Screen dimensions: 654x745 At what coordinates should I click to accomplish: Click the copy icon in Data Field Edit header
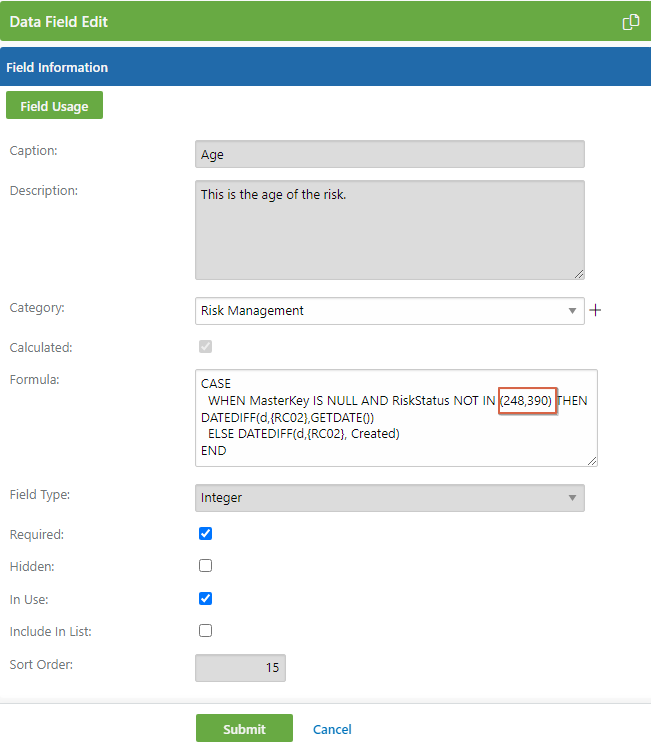coord(631,22)
